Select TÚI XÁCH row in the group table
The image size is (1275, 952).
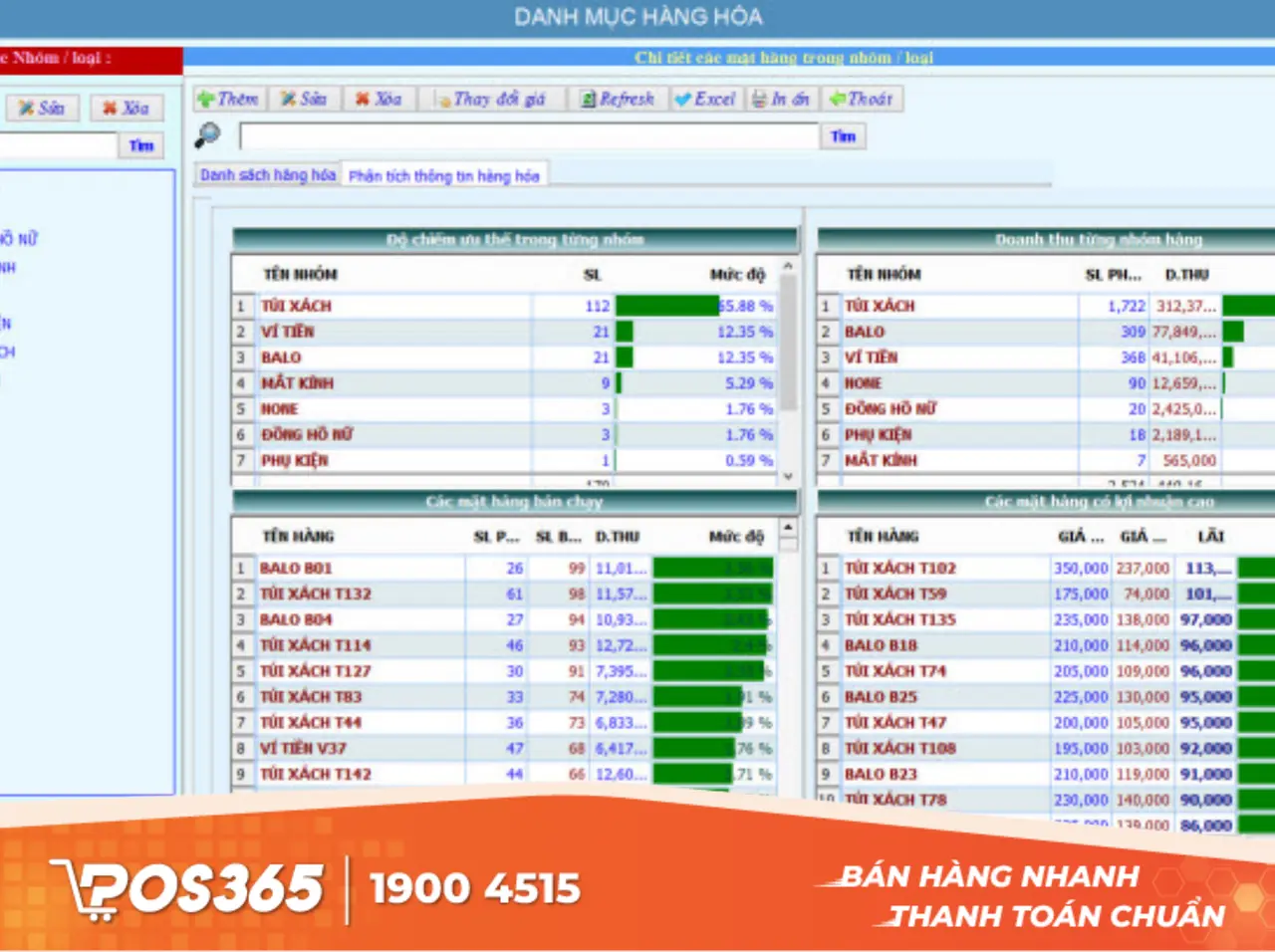504,306
